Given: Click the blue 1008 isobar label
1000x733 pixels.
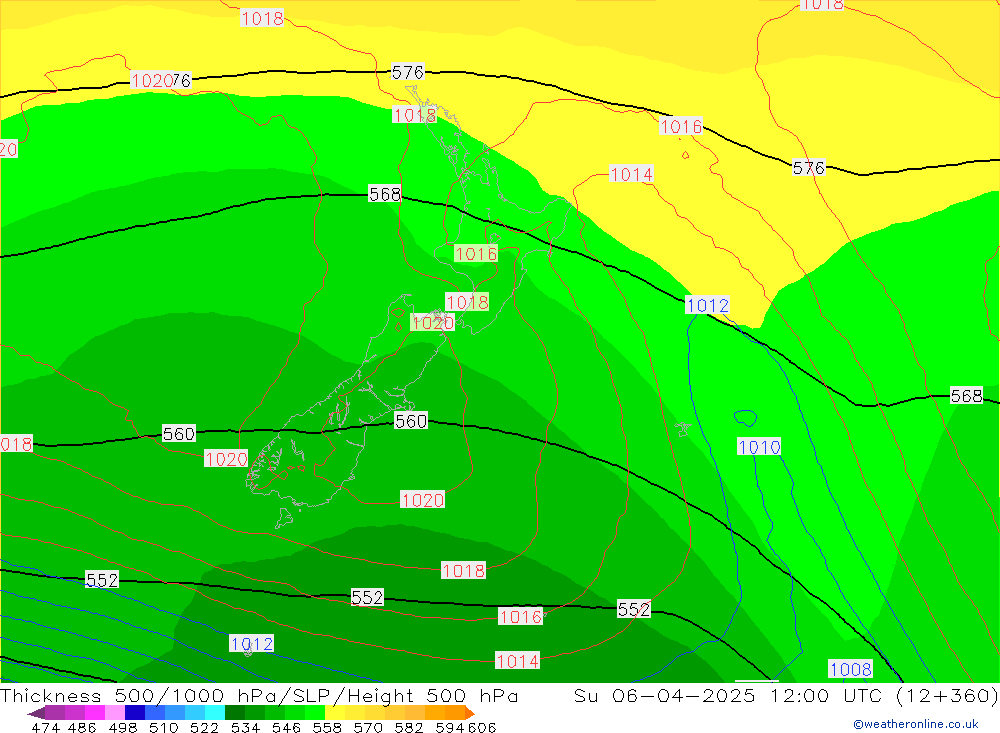Looking at the screenshot, I should tap(850, 669).
